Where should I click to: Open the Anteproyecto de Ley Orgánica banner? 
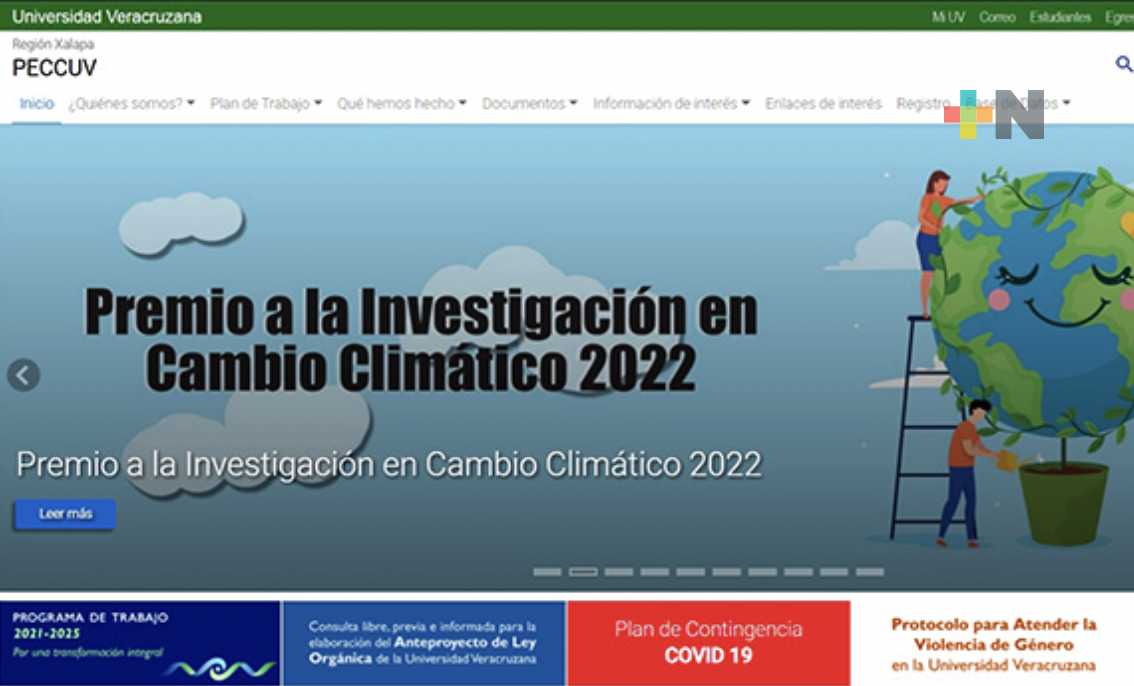(424, 643)
